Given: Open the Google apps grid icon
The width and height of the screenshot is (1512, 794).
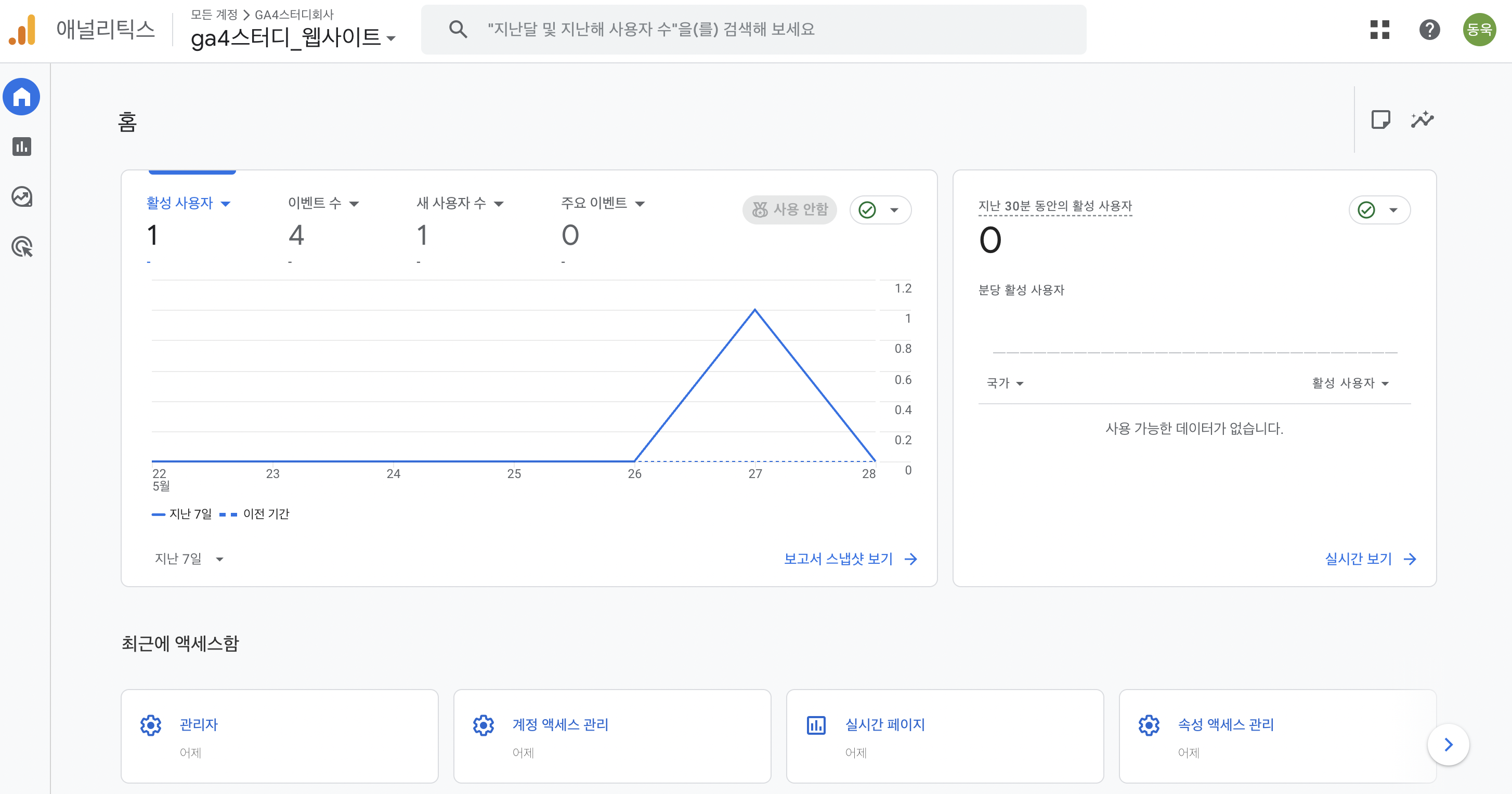Looking at the screenshot, I should (1379, 29).
